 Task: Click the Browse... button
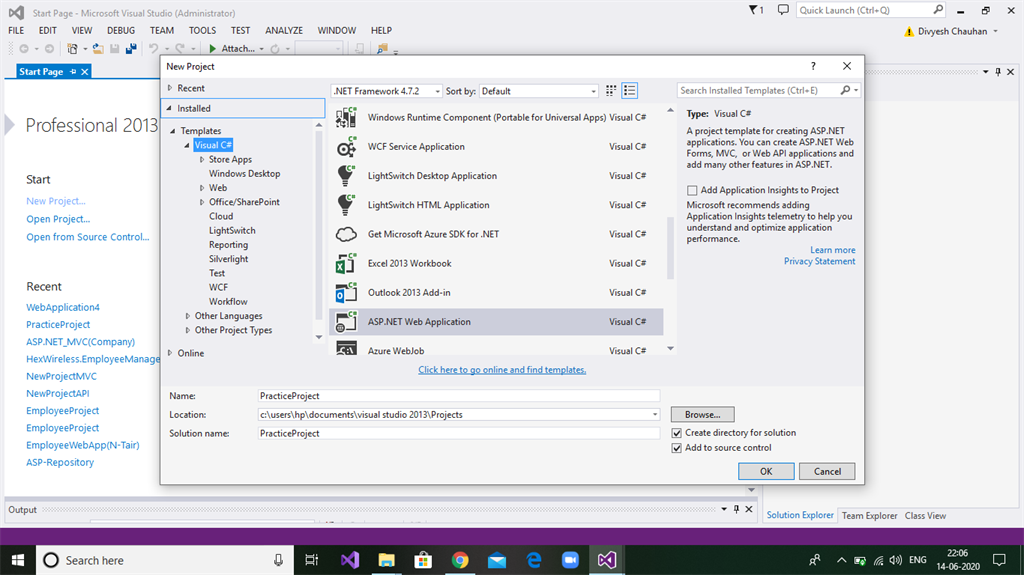(x=703, y=414)
